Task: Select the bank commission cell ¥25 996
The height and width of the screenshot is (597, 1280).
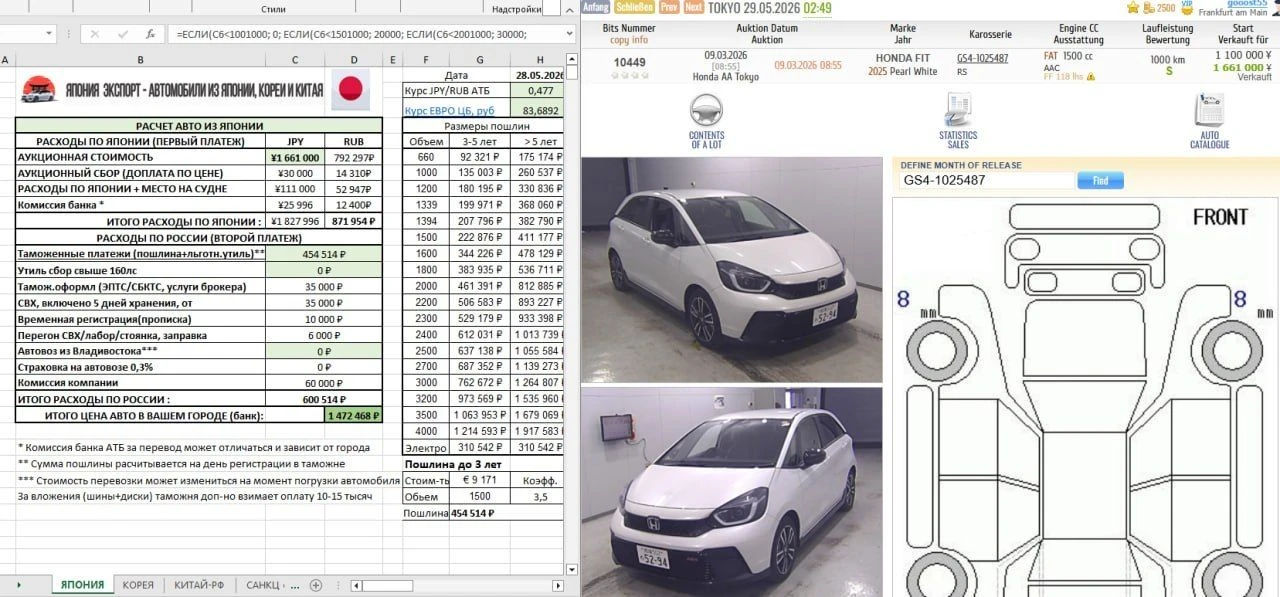Action: [x=295, y=205]
